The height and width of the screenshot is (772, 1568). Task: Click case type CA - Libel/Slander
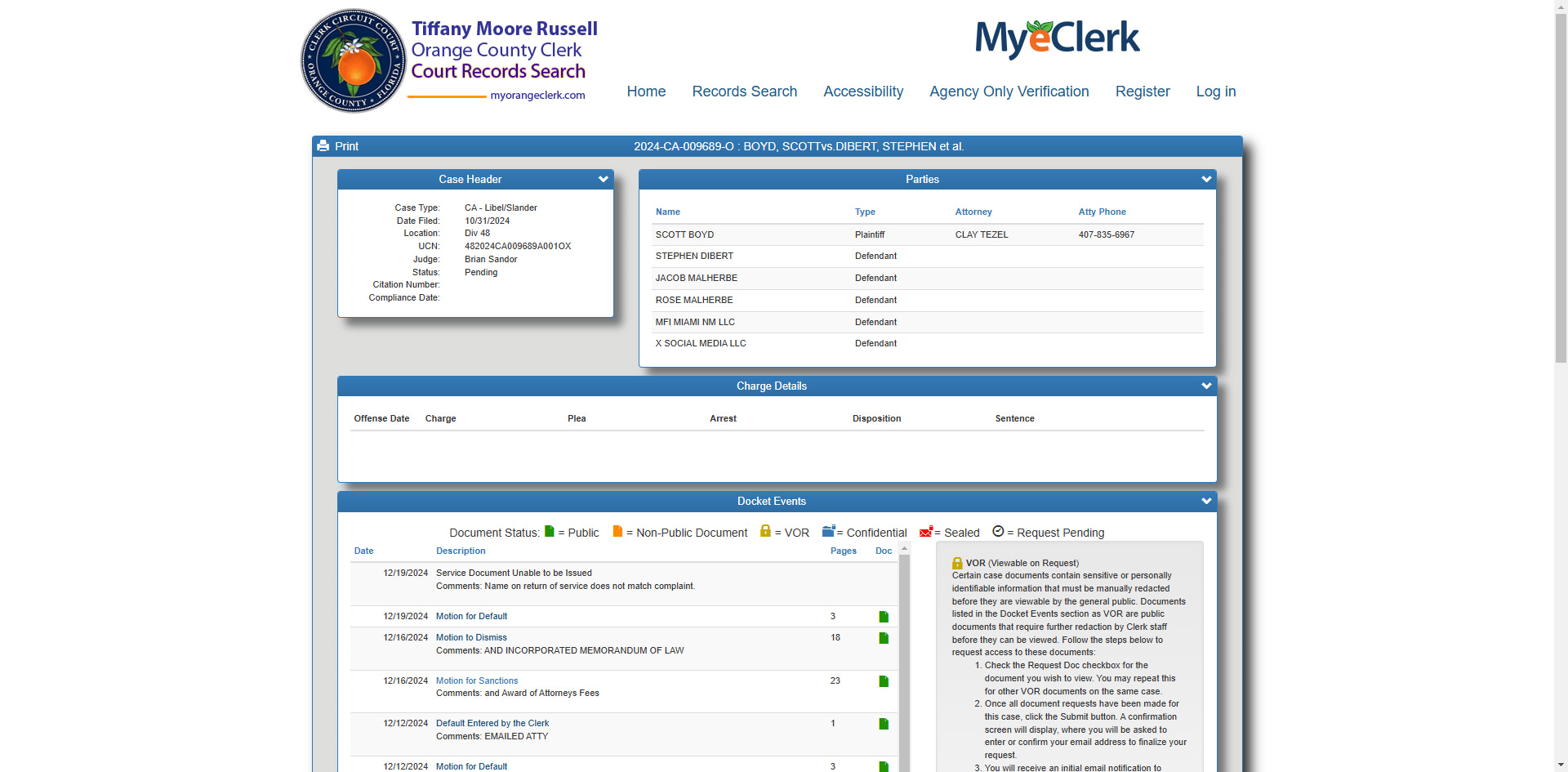click(501, 208)
